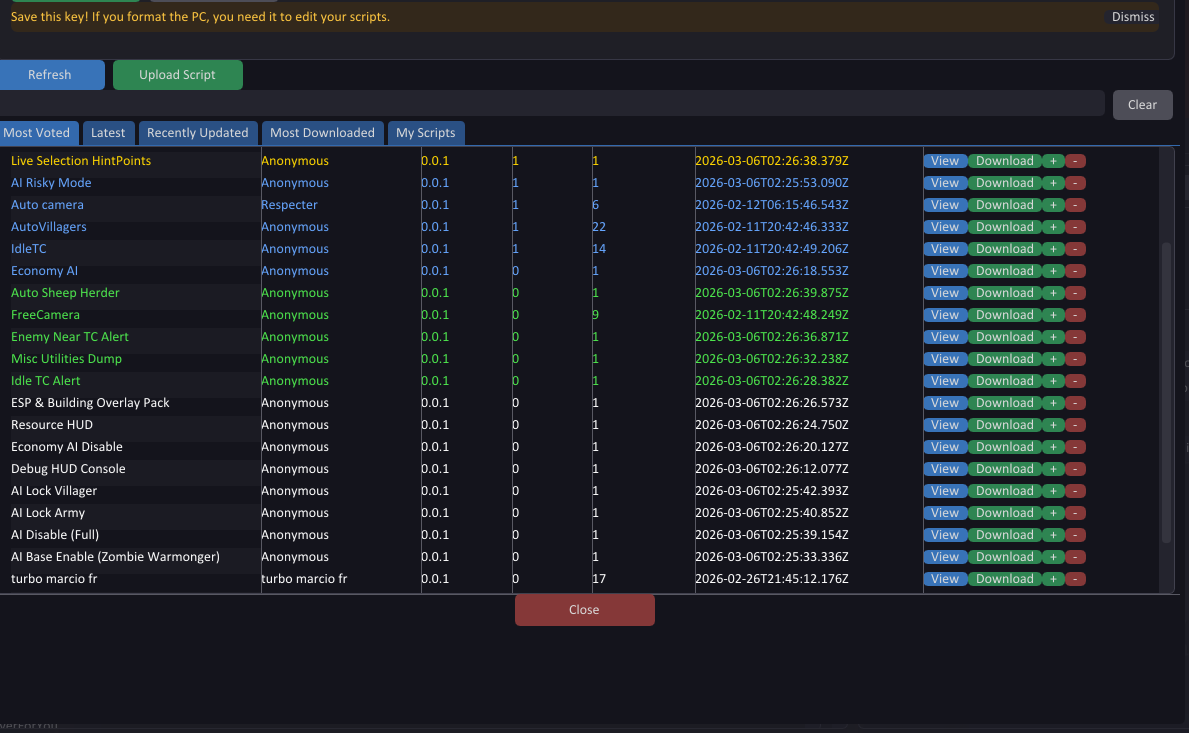Dismiss the save key warning

click(1132, 17)
